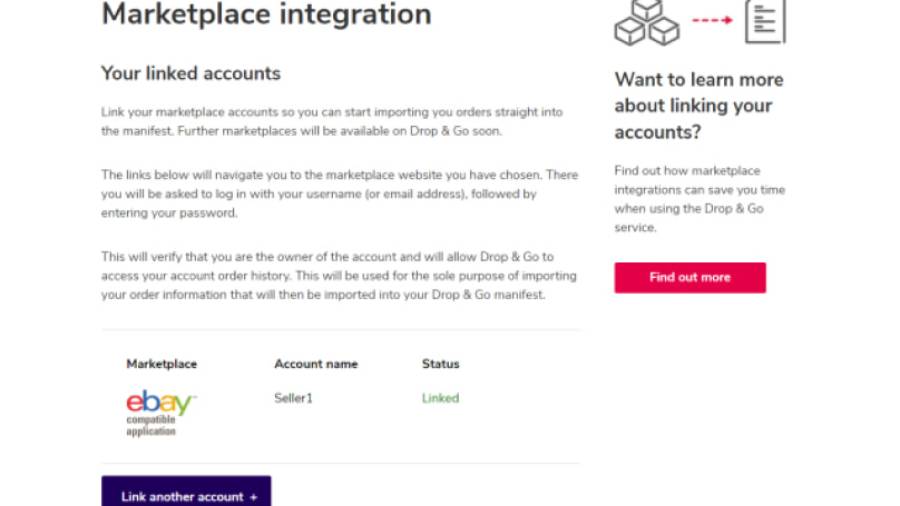Click the eBay compatible application logo
900x506 pixels.
click(x=161, y=414)
